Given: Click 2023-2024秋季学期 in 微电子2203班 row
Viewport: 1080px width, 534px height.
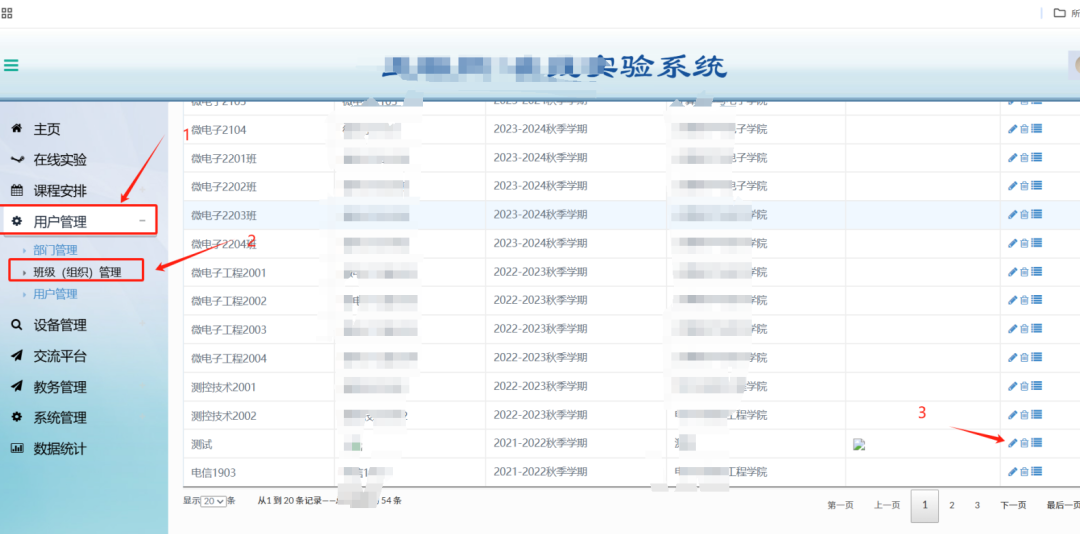Looking at the screenshot, I should [x=541, y=215].
